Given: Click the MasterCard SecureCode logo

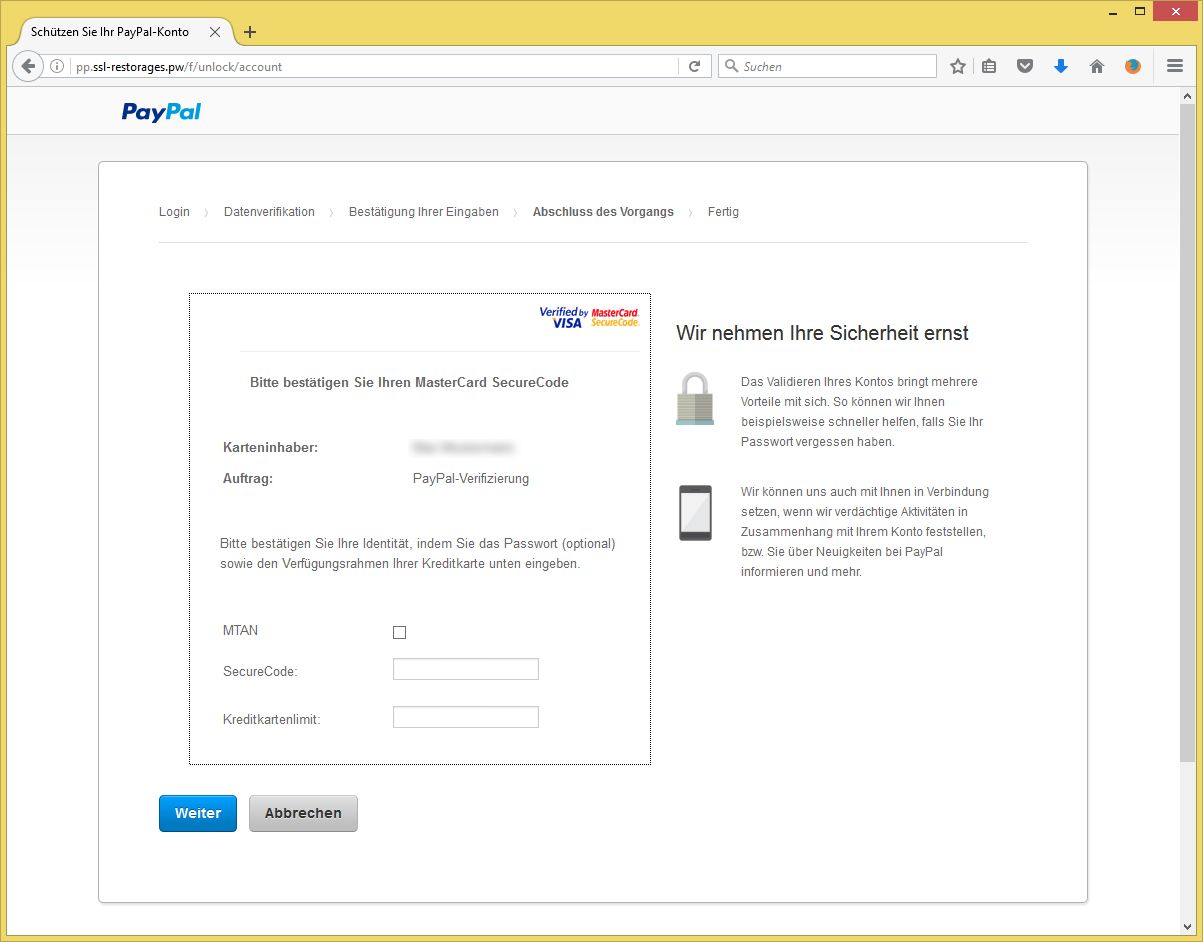Looking at the screenshot, I should coord(615,317).
